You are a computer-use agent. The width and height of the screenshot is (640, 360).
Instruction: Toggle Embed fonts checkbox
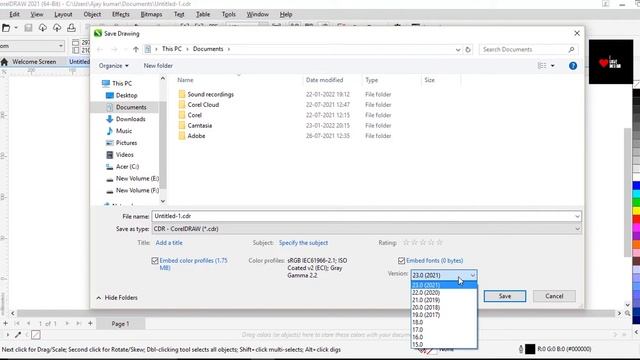[401, 261]
